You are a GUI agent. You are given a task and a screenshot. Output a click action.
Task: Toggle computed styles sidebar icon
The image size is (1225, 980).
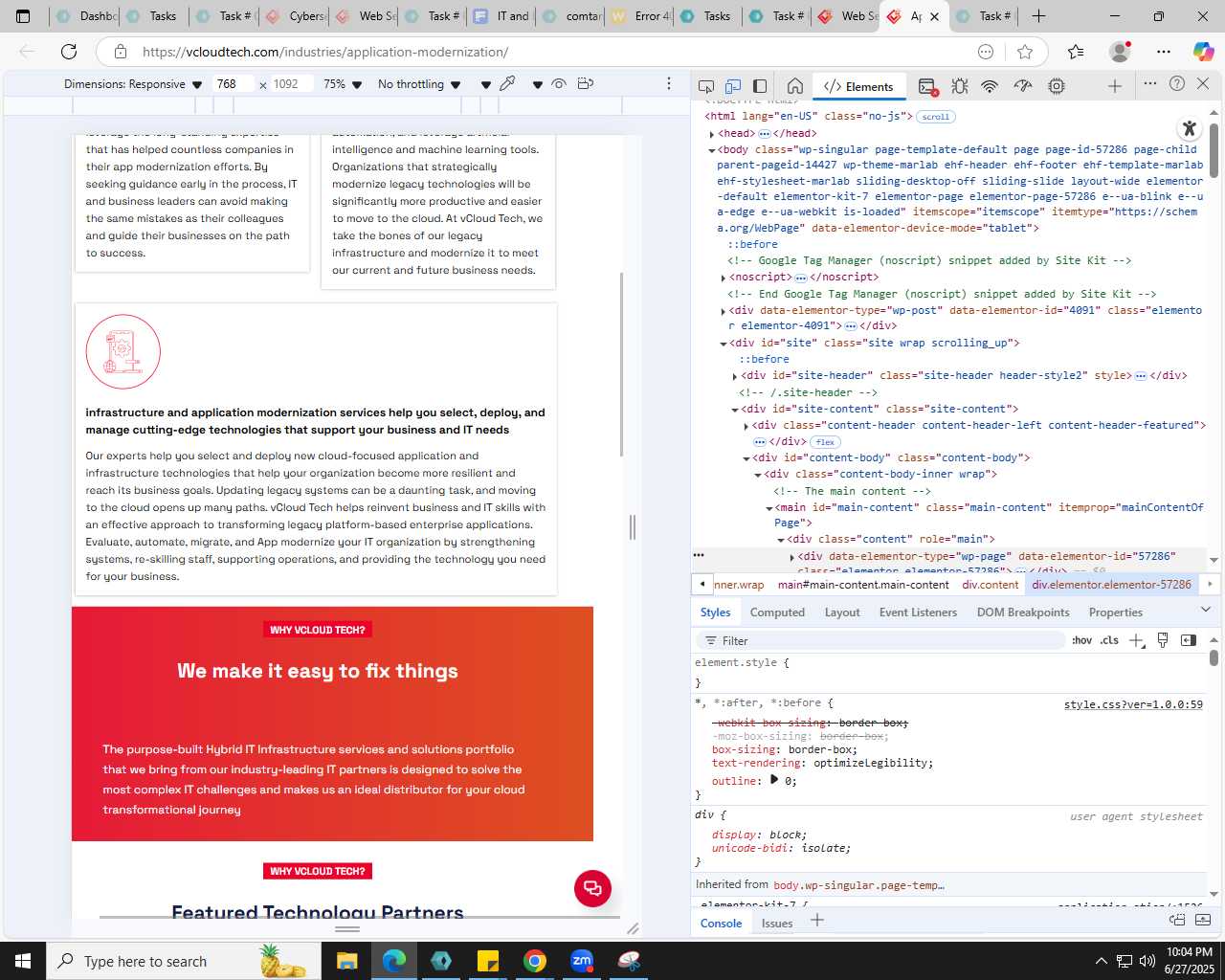[1189, 640]
